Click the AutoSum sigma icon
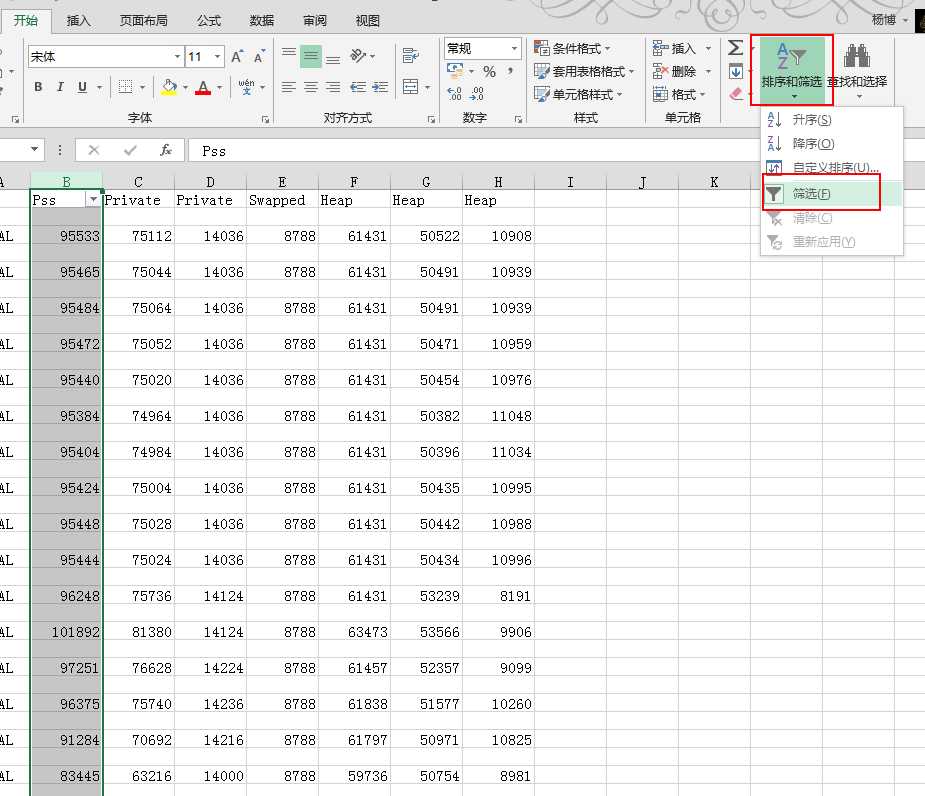 (x=735, y=48)
